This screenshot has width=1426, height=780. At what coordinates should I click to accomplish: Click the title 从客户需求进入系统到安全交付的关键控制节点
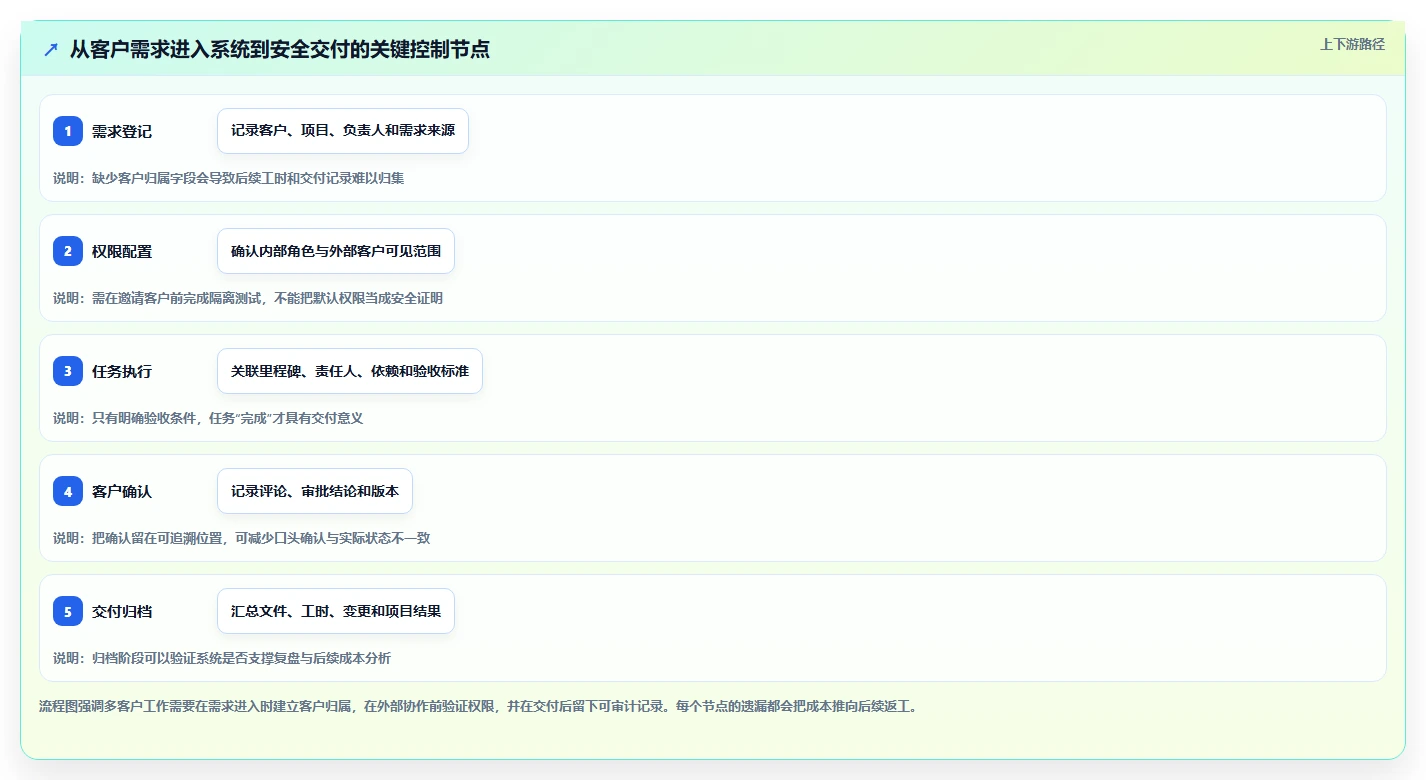[x=280, y=49]
